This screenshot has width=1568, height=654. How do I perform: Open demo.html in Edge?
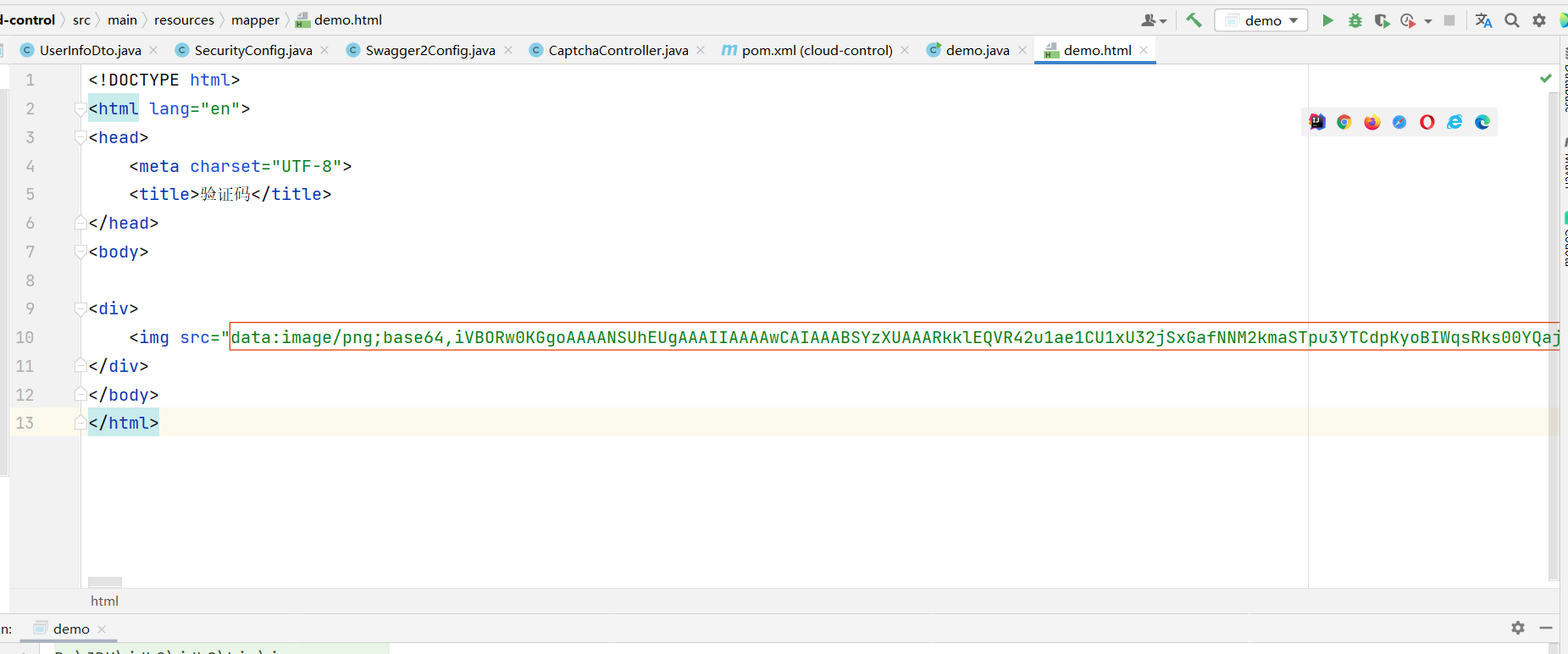point(1482,122)
